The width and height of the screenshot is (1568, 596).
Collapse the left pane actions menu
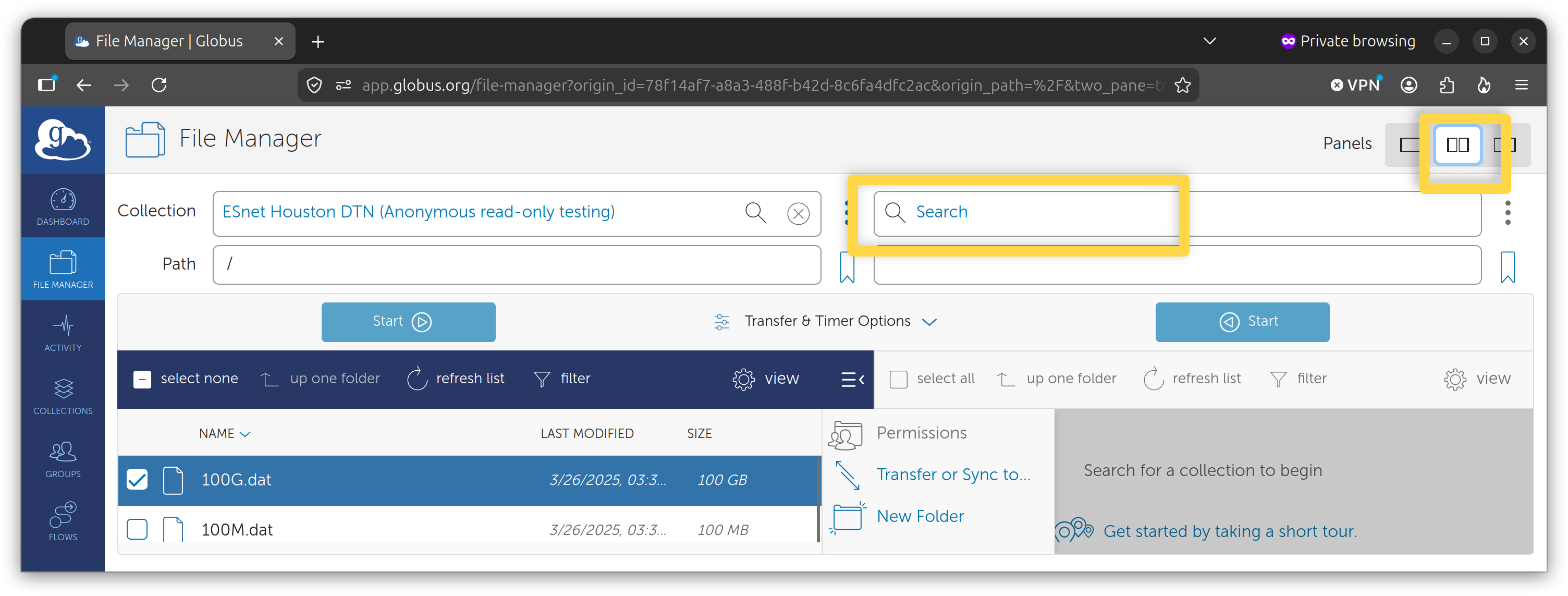pyautogui.click(x=853, y=379)
